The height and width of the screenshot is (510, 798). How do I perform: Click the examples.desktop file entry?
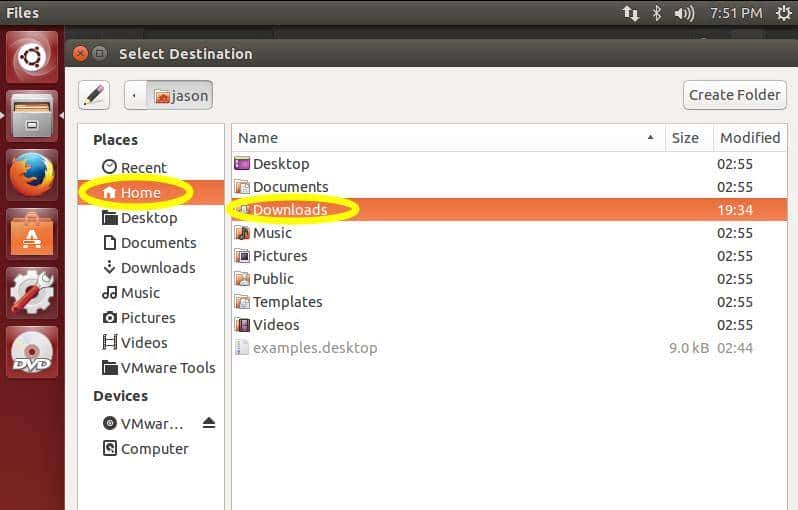coord(510,348)
